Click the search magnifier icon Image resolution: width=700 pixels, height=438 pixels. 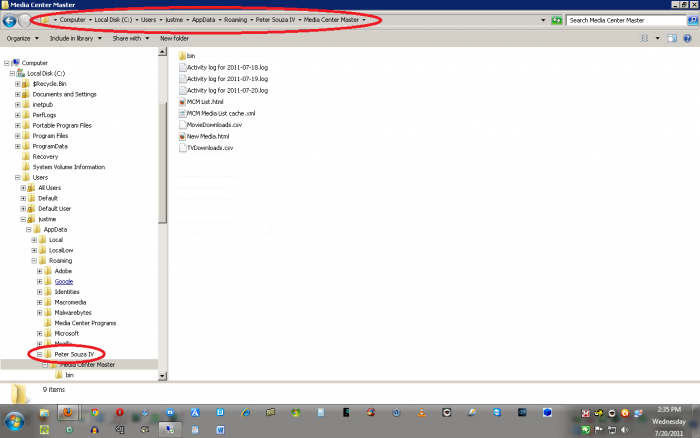693,20
